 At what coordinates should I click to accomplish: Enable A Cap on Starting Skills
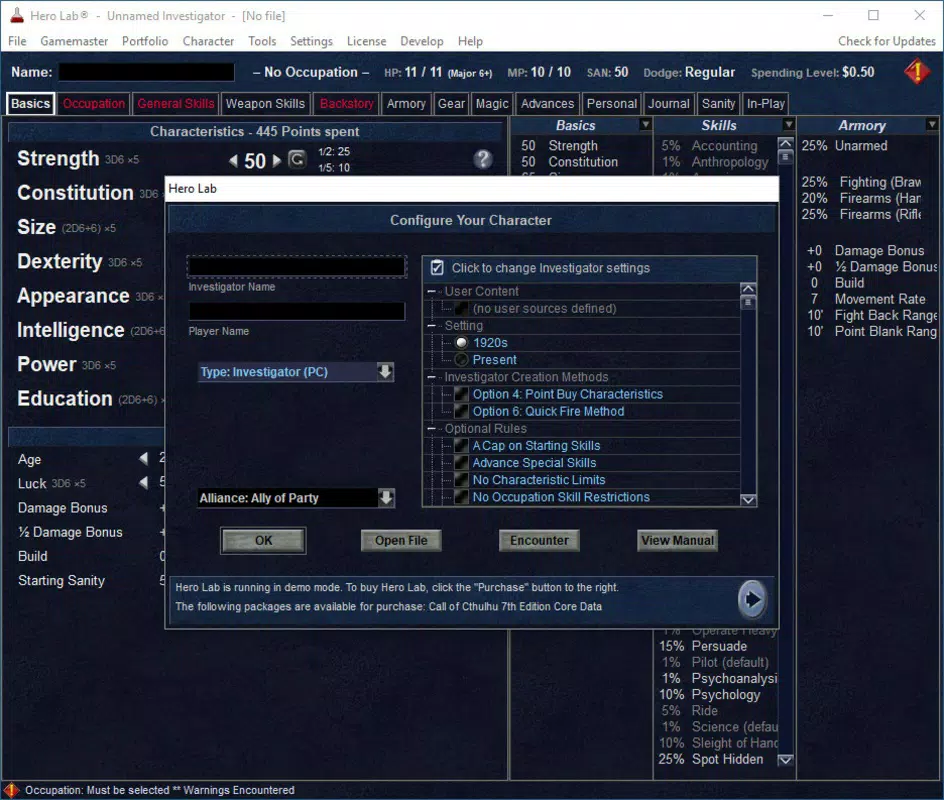(461, 445)
